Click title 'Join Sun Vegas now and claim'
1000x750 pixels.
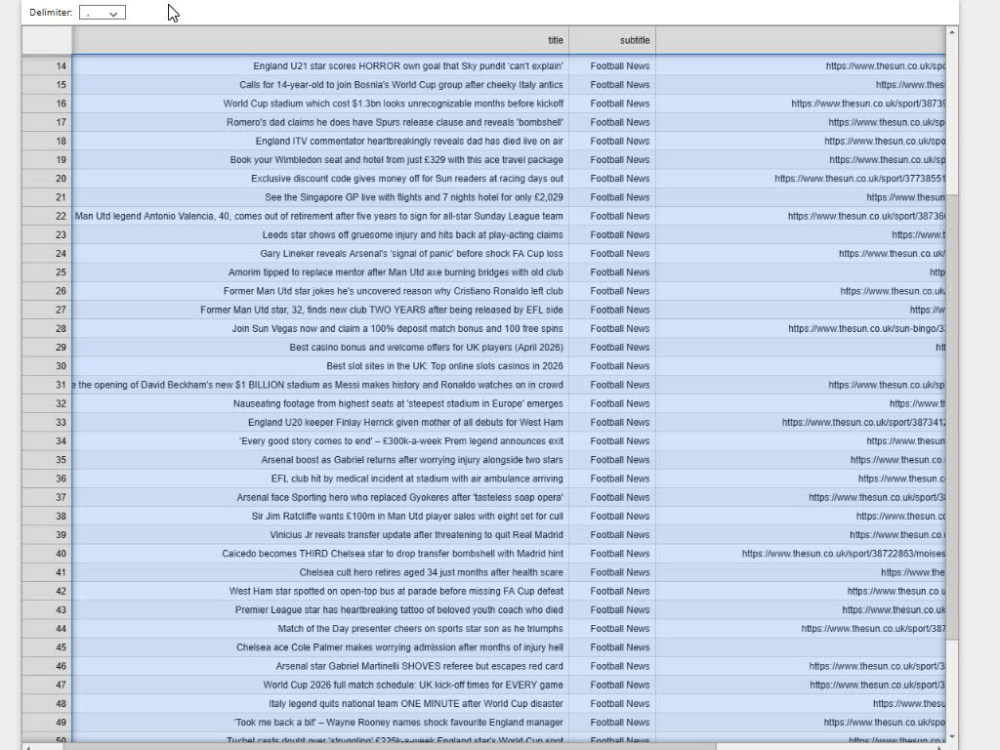pos(397,328)
